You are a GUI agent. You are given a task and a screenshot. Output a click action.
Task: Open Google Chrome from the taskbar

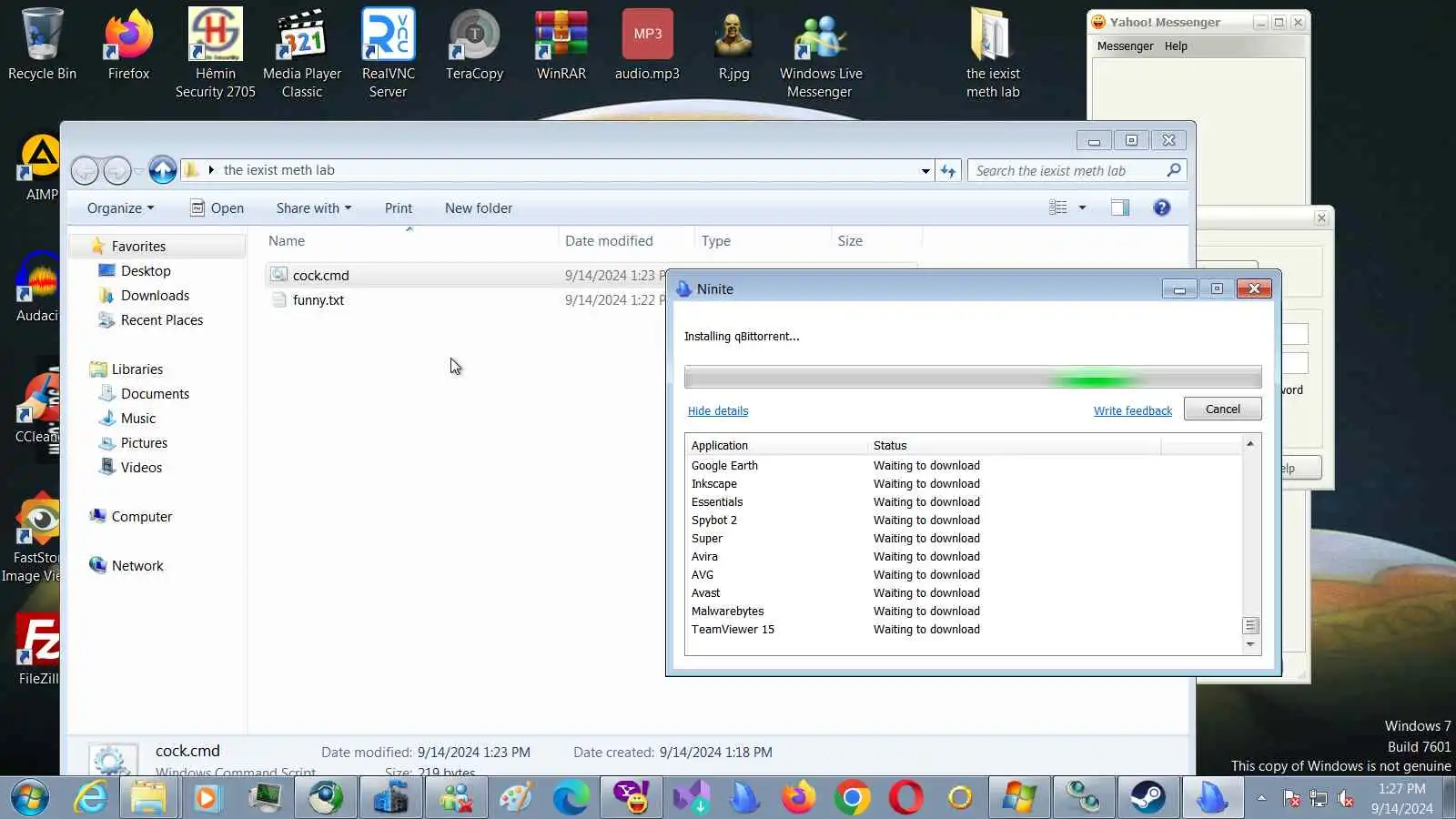pyautogui.click(x=853, y=798)
